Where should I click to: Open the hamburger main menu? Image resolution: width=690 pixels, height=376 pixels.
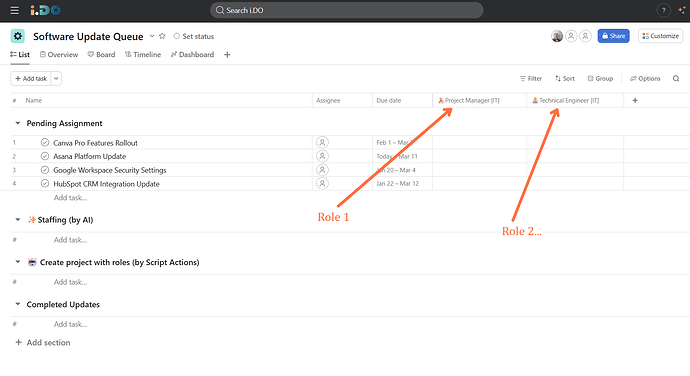tap(15, 10)
